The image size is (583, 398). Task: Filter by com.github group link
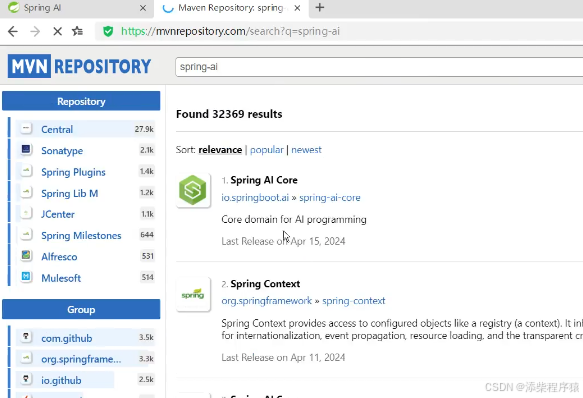67,338
